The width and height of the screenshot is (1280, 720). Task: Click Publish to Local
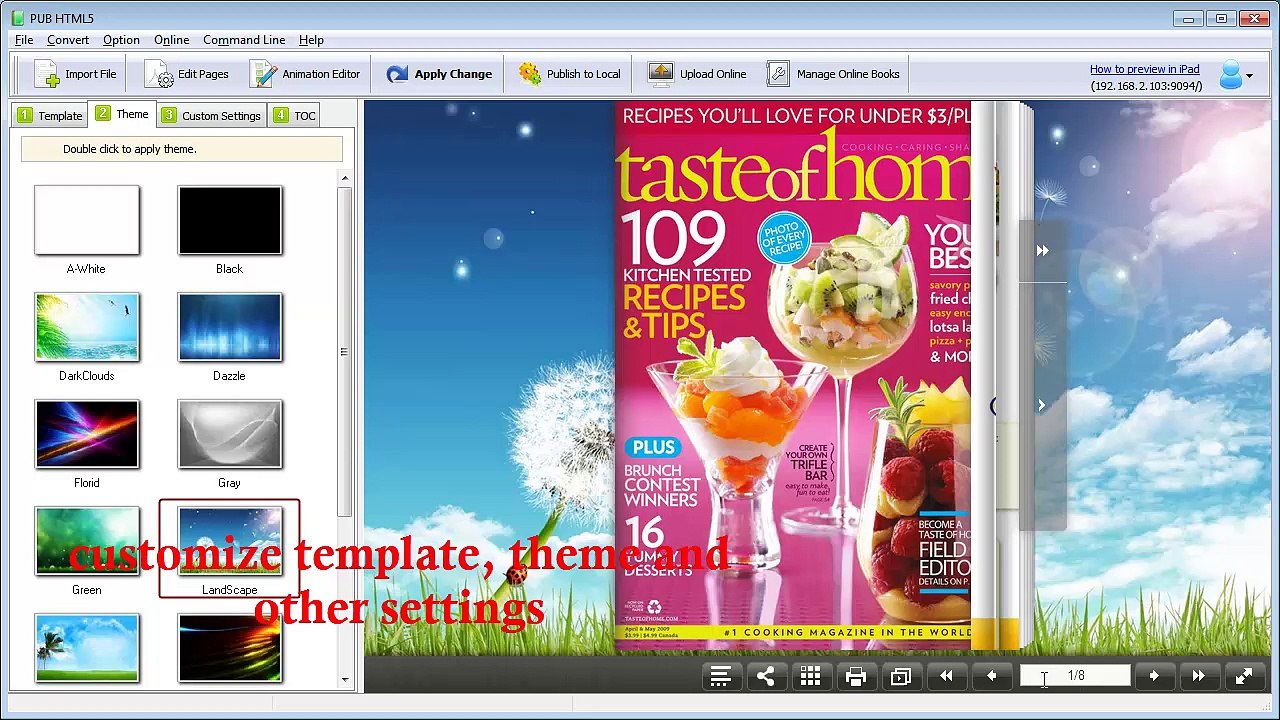click(569, 74)
